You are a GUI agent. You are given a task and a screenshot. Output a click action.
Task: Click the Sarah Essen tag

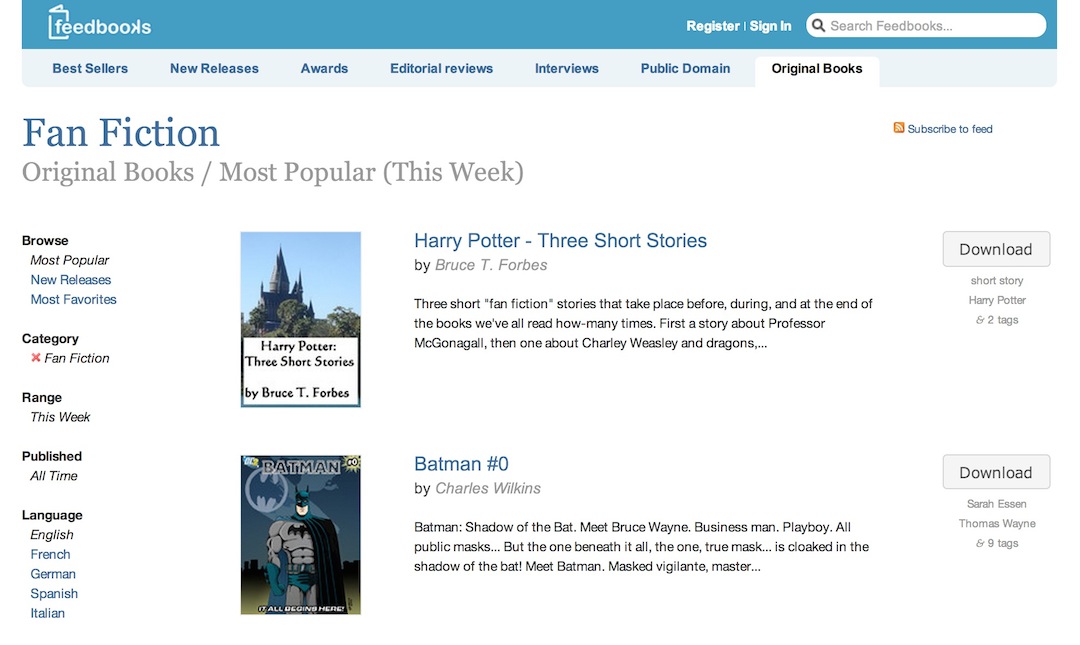tap(997, 504)
